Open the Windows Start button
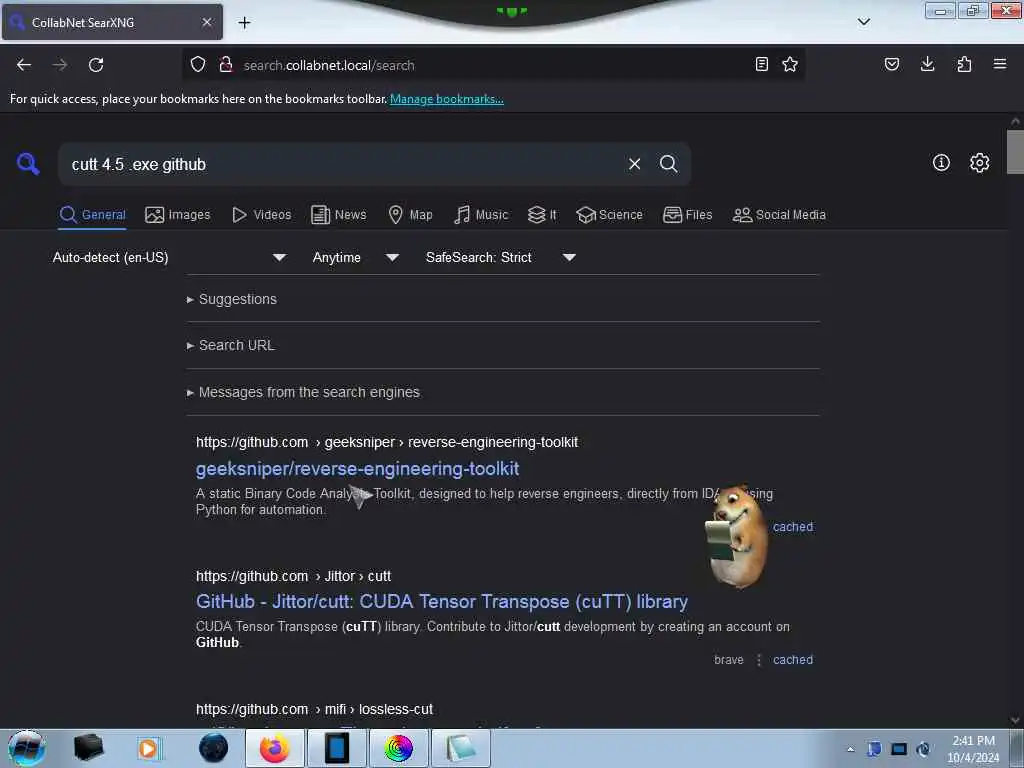This screenshot has width=1024, height=768. (27, 748)
